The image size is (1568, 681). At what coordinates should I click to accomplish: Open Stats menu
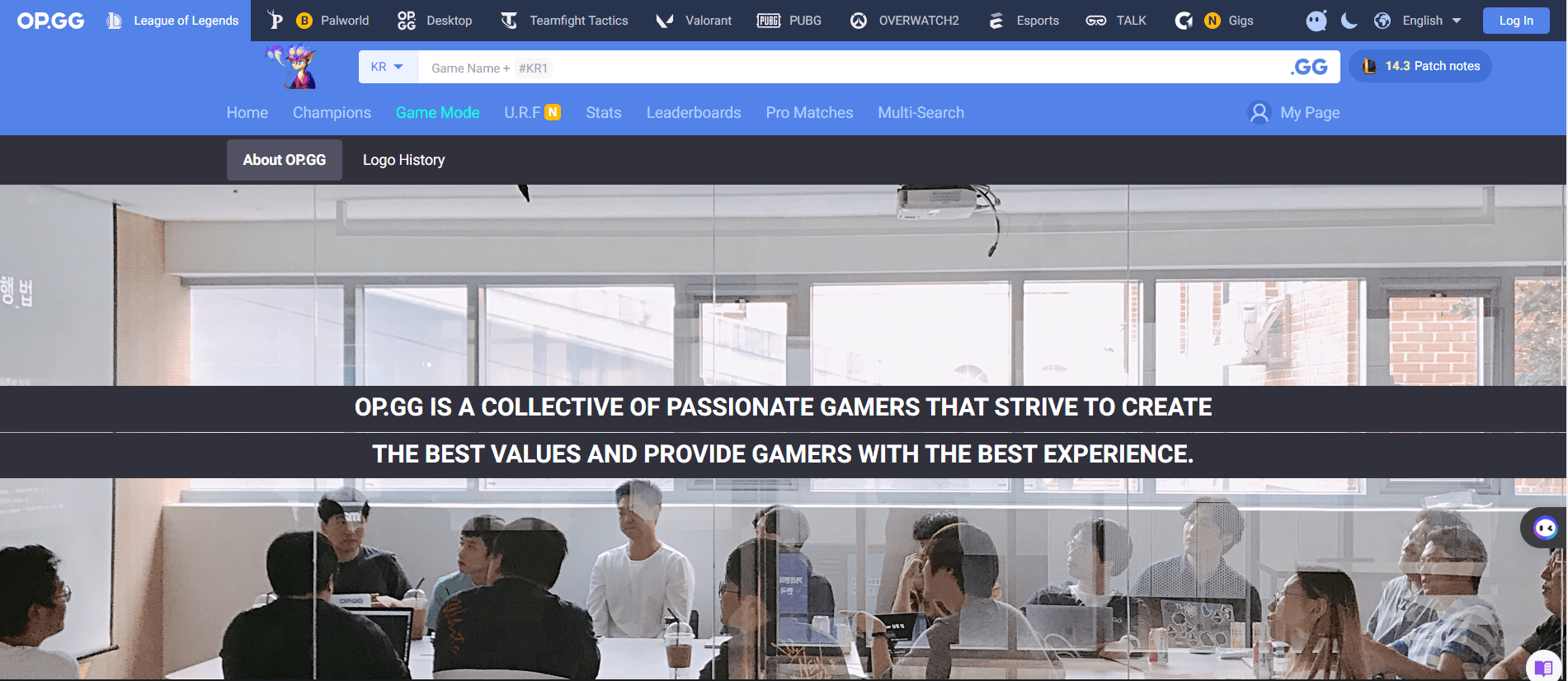click(604, 113)
